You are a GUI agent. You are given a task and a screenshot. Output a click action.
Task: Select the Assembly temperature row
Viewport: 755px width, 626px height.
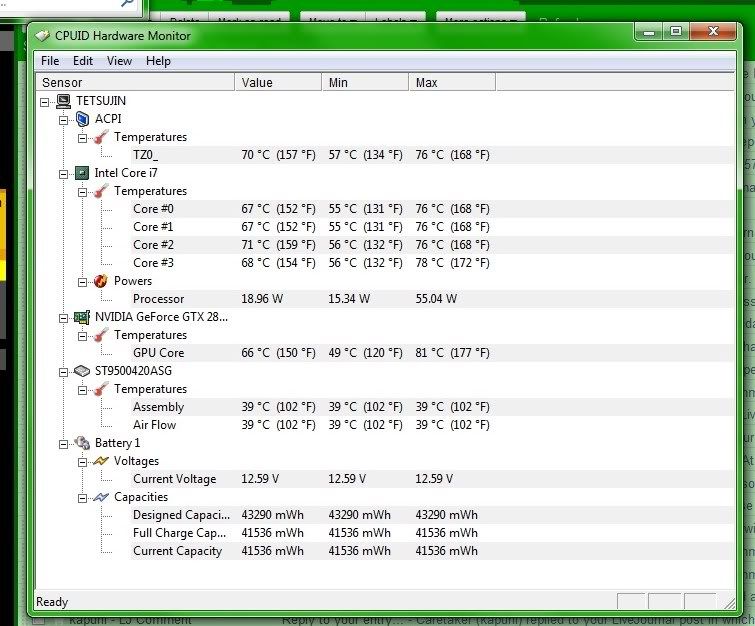tap(432, 407)
